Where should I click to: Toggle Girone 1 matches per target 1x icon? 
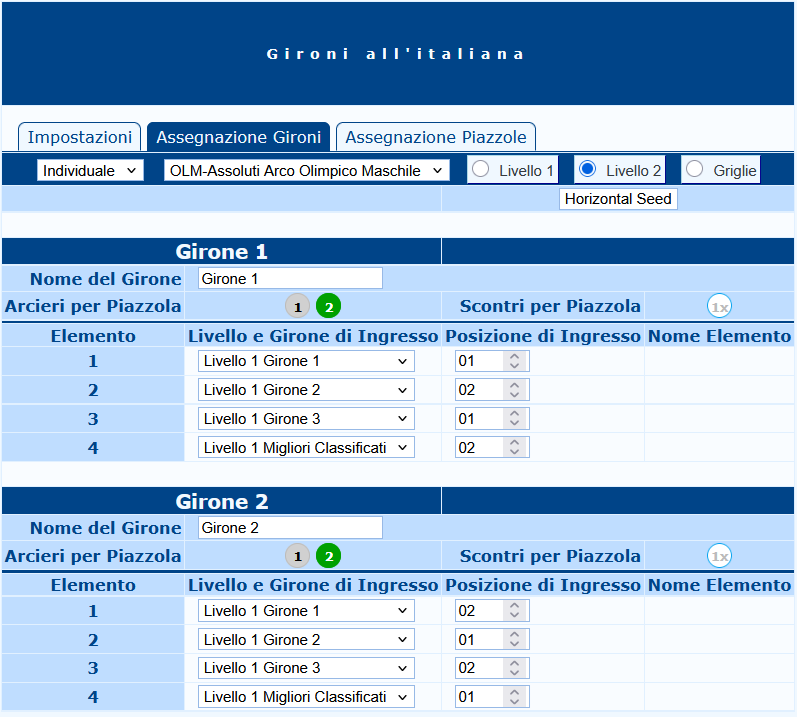tap(719, 306)
